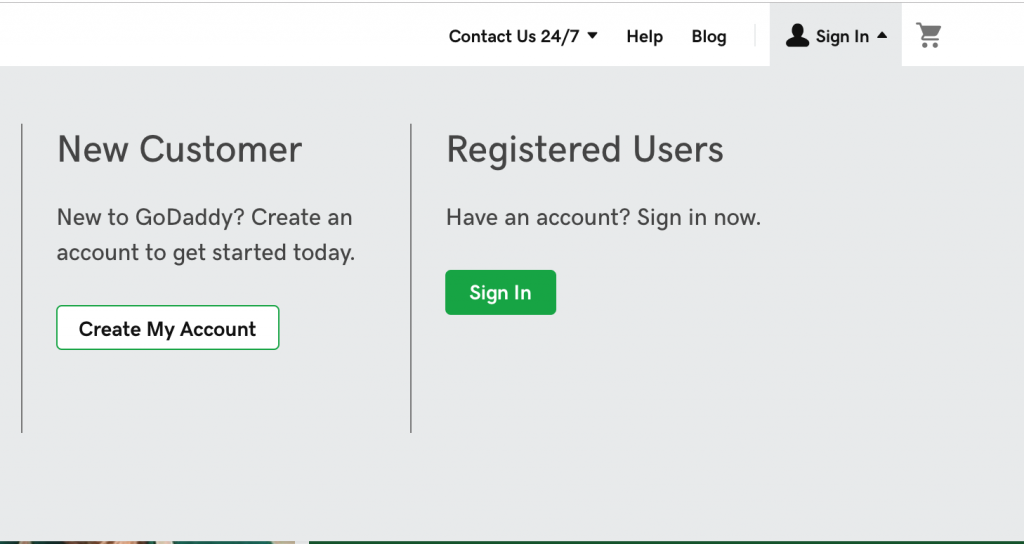Go to the Blog link

[709, 37]
